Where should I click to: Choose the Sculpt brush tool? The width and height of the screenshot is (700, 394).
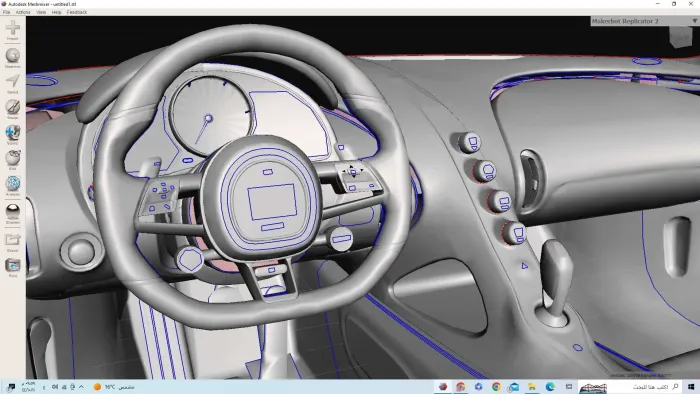[12, 109]
